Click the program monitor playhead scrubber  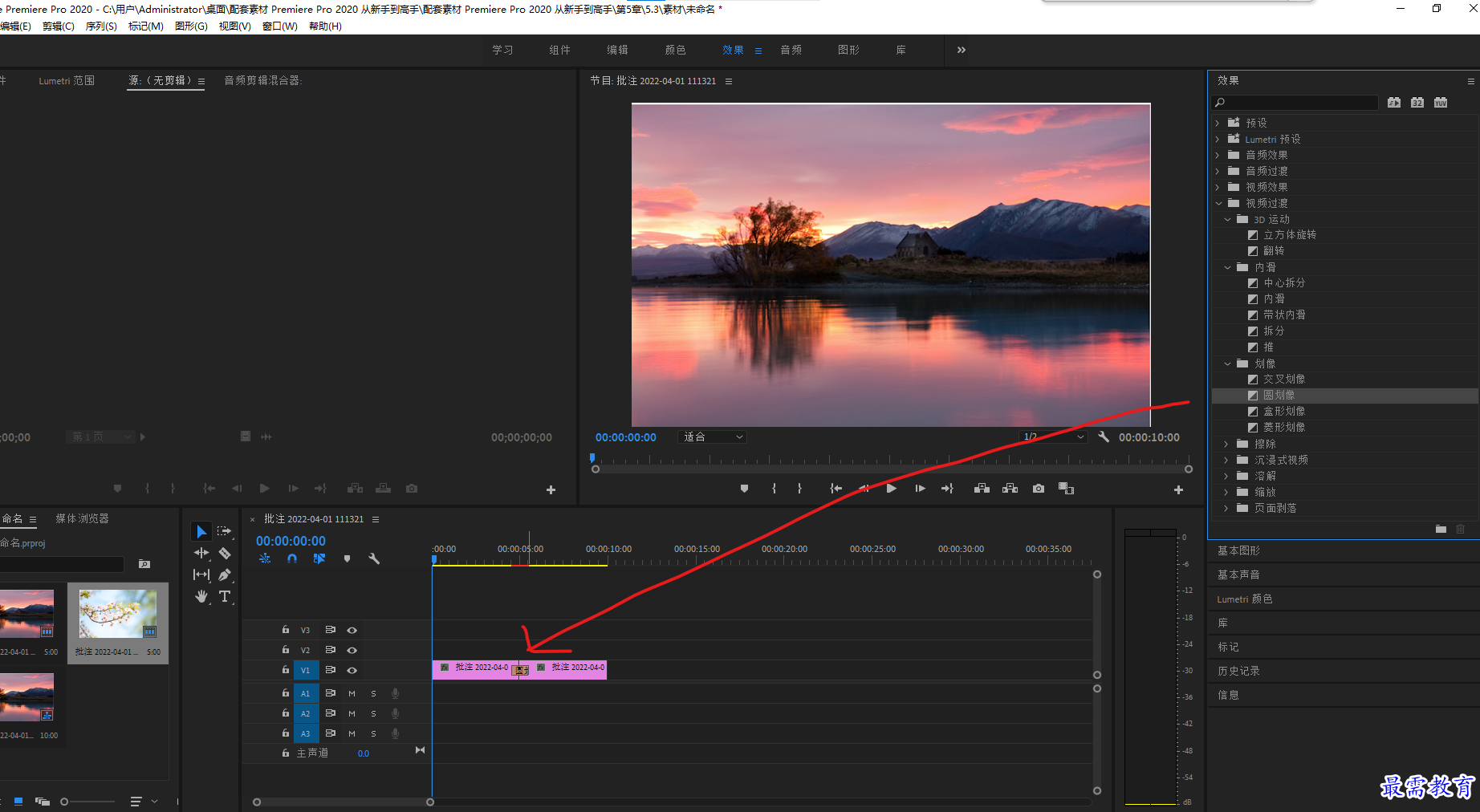[x=592, y=458]
